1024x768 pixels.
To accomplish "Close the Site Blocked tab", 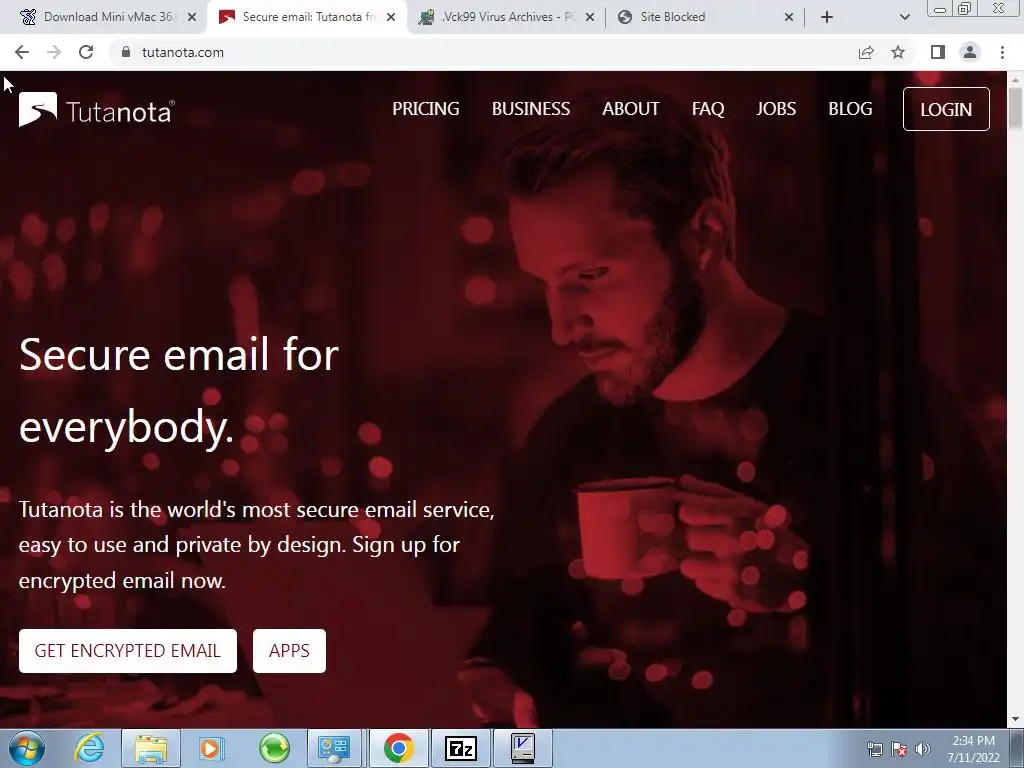I will pyautogui.click(x=789, y=17).
